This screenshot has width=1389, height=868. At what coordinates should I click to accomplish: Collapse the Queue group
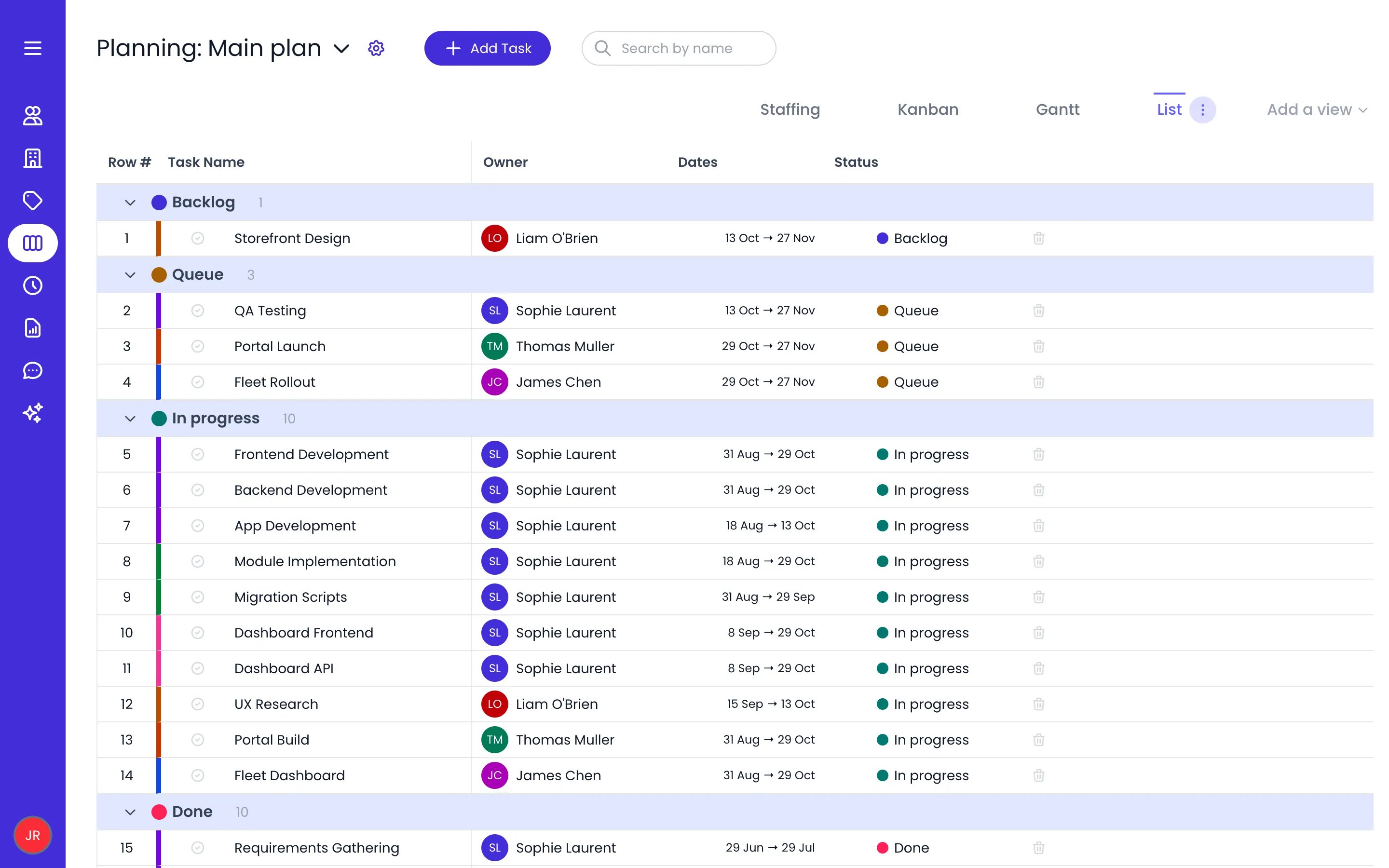(x=130, y=275)
